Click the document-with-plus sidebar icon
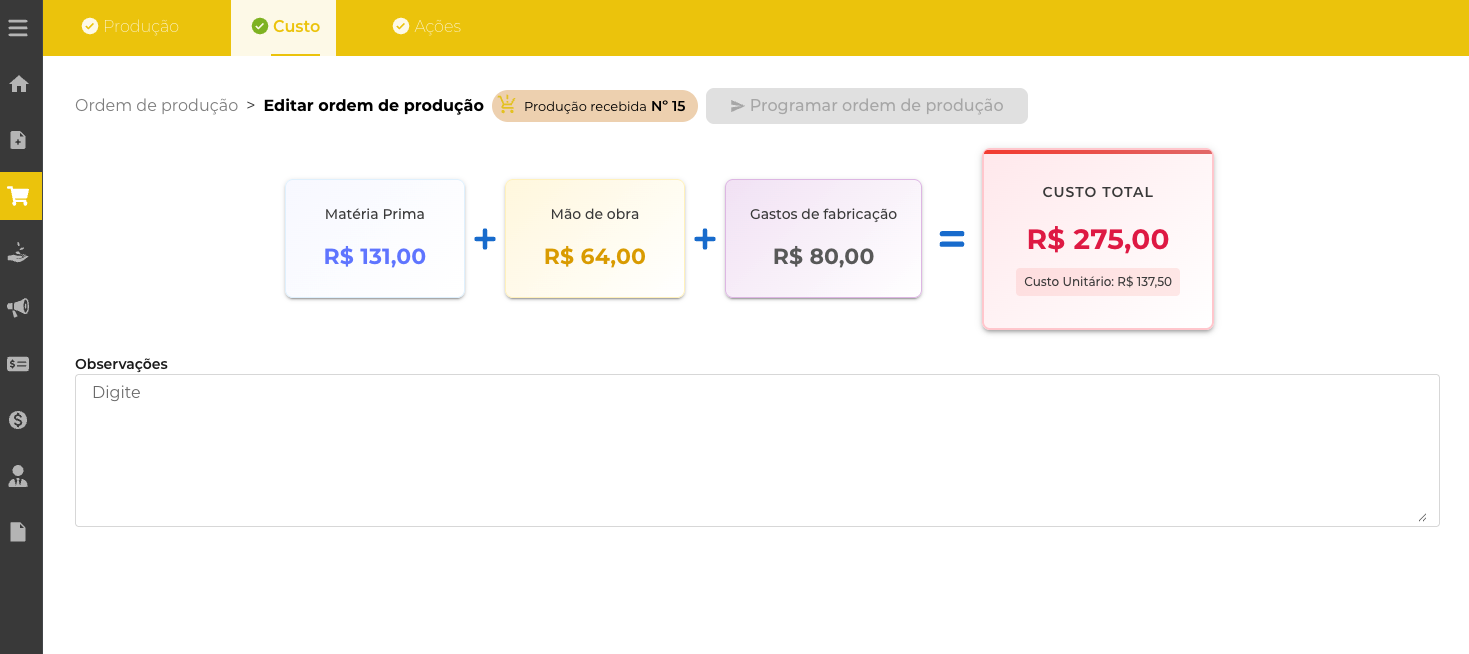This screenshot has width=1469, height=654. click(x=18, y=140)
